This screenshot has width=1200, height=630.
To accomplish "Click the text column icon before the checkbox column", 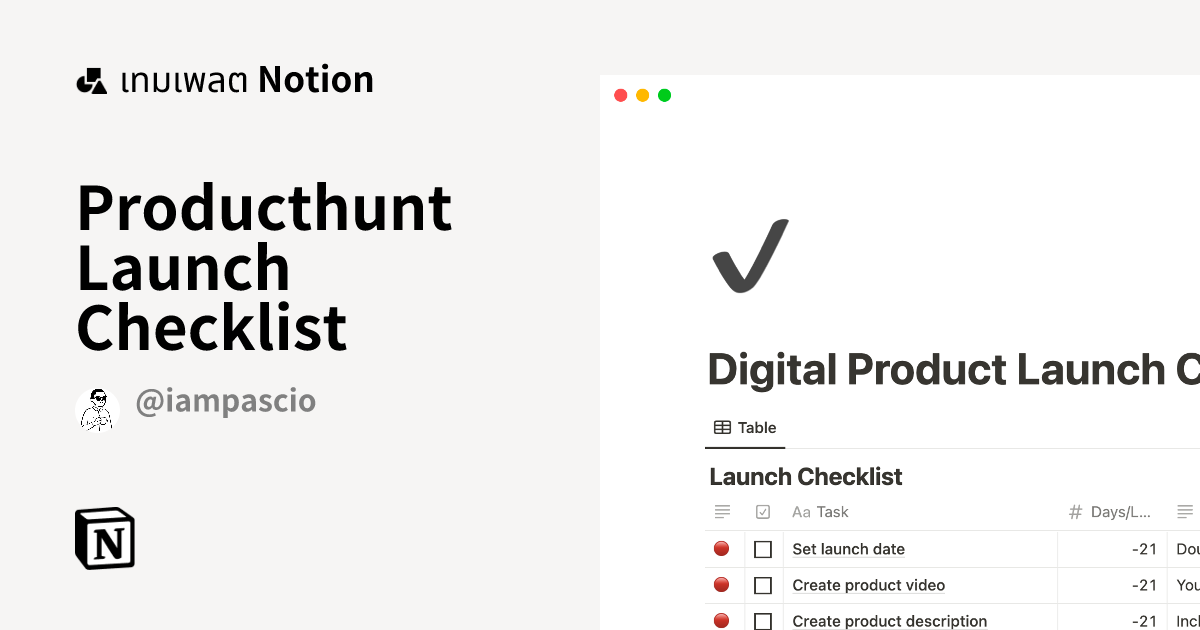I will [x=722, y=512].
